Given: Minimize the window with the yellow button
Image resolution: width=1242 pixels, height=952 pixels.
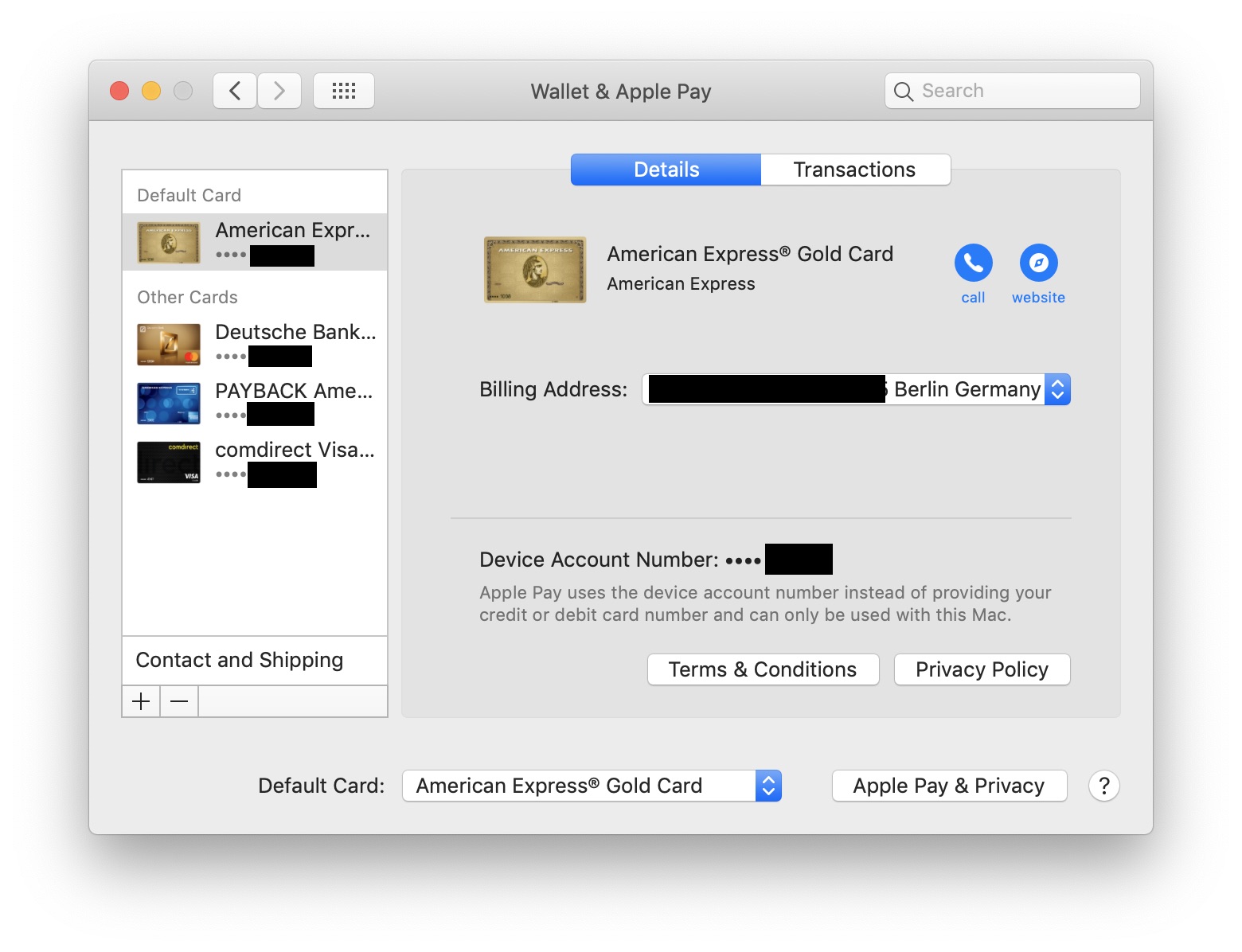Looking at the screenshot, I should tap(151, 91).
